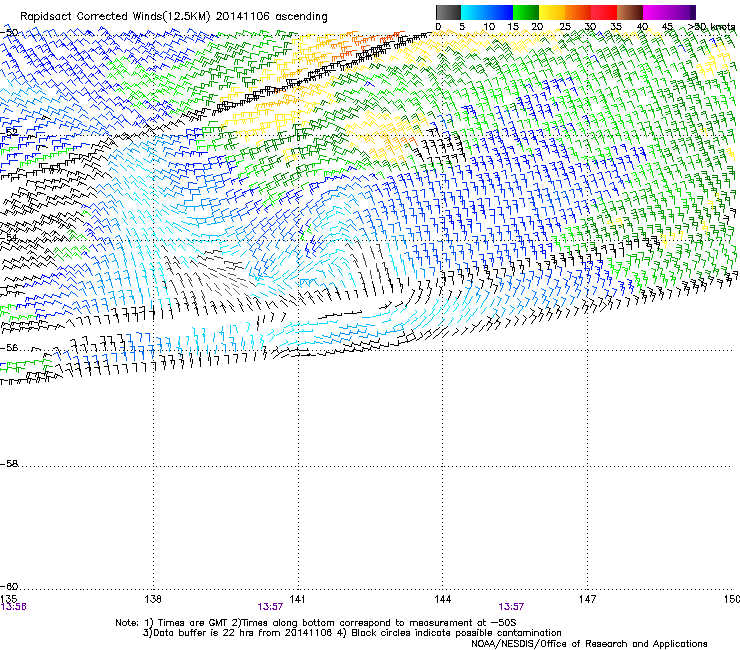740x650 pixels.
Task: Pick the yellow 20-25 knots color bar segment
Action: pos(552,12)
